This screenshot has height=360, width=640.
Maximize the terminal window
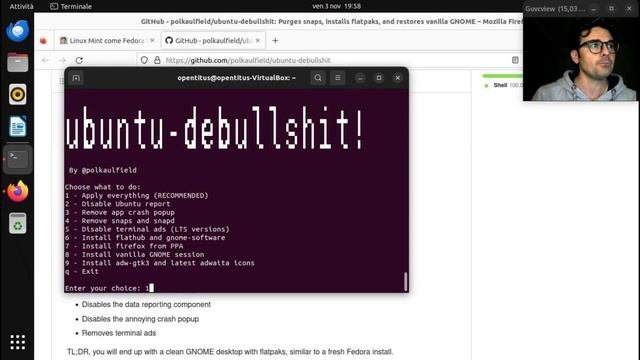(379, 78)
